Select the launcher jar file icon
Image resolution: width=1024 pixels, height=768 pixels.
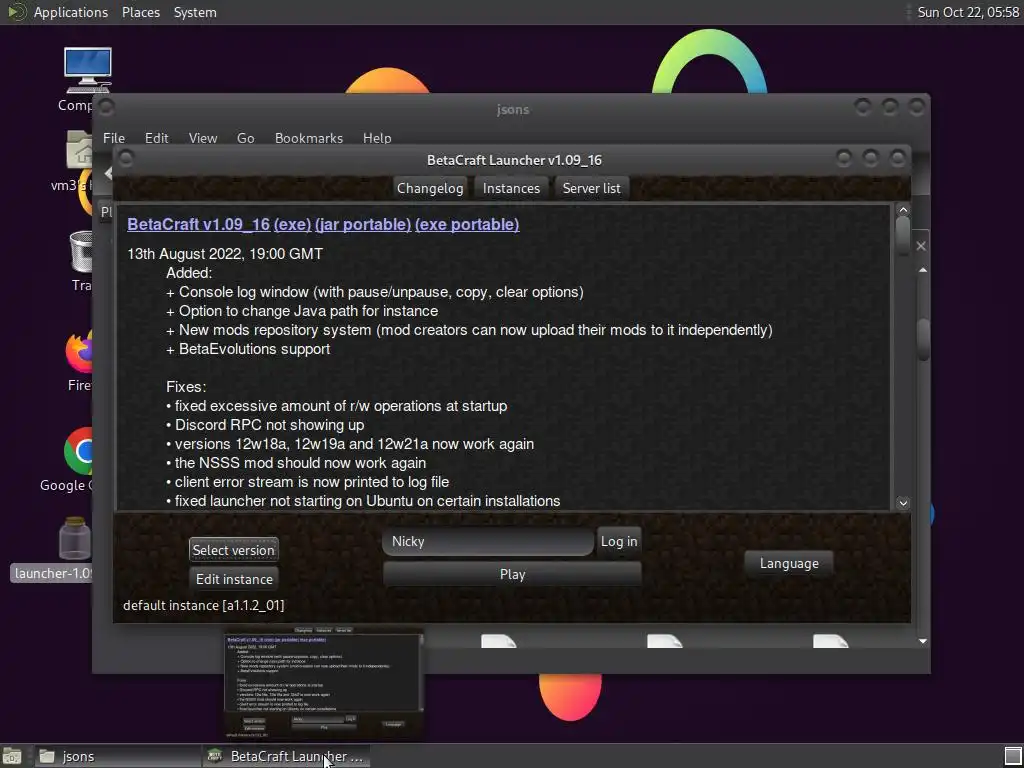click(x=74, y=538)
